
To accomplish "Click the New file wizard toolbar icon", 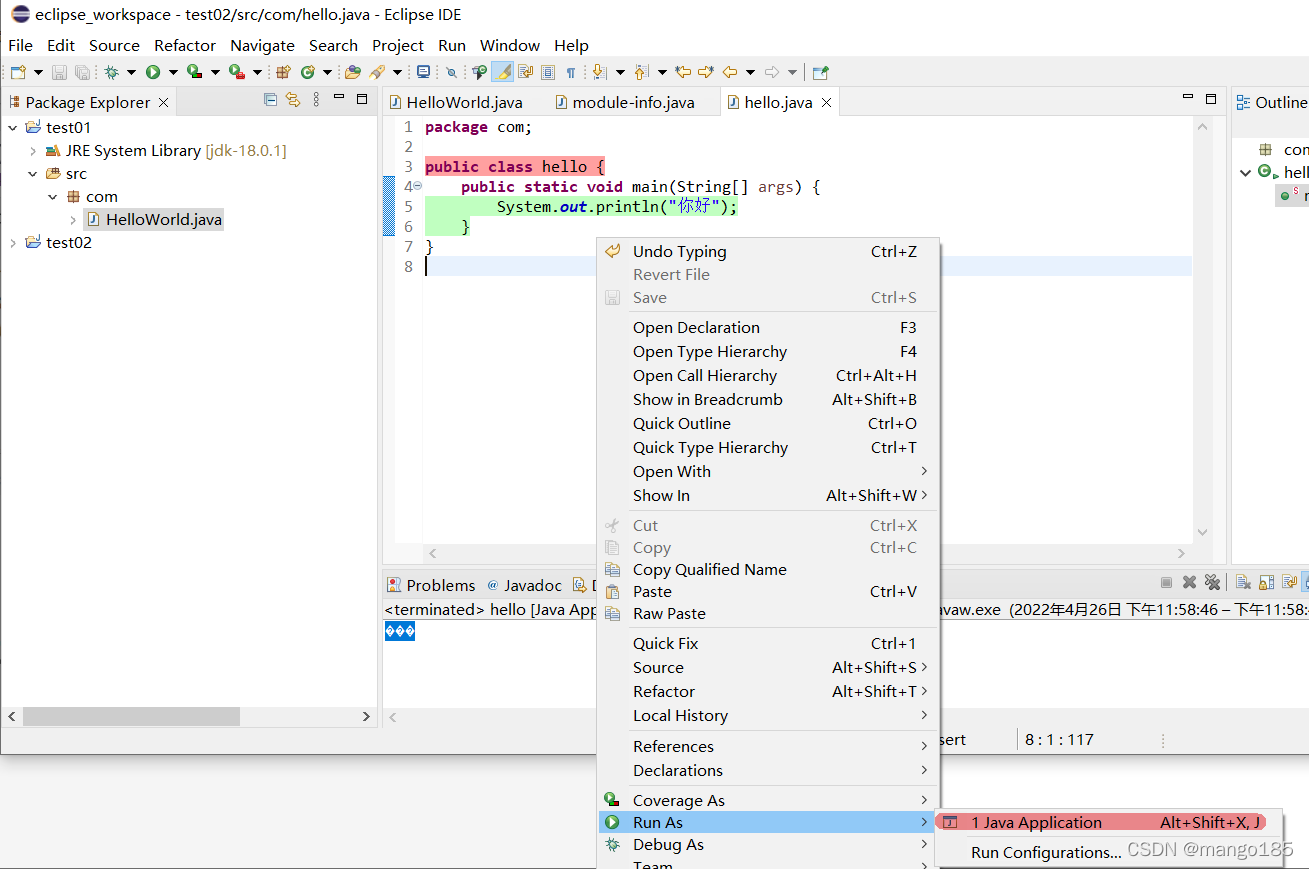I will [x=19, y=72].
